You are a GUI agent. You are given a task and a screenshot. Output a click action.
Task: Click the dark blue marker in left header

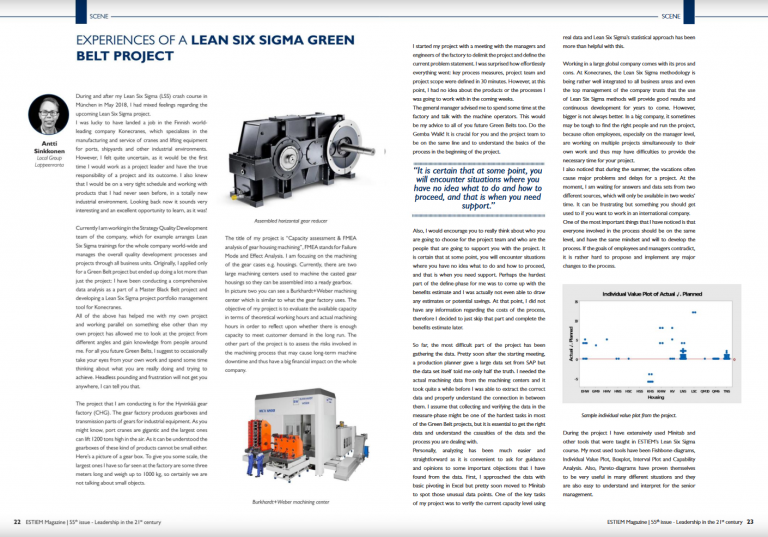tap(81, 12)
